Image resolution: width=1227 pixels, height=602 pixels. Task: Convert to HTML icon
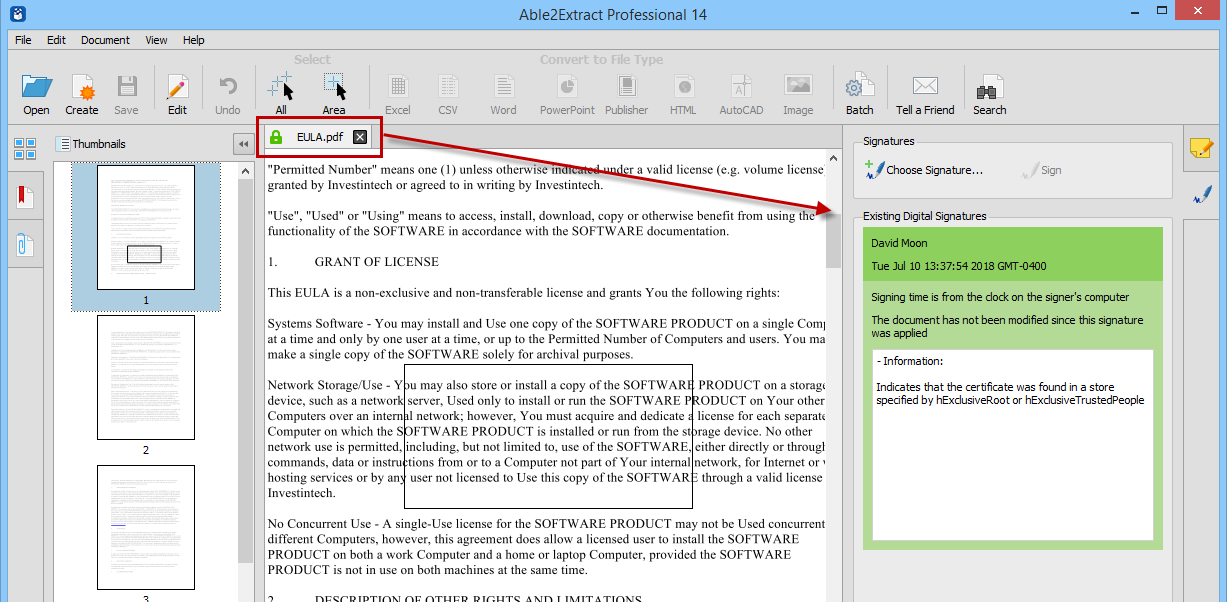point(684,87)
